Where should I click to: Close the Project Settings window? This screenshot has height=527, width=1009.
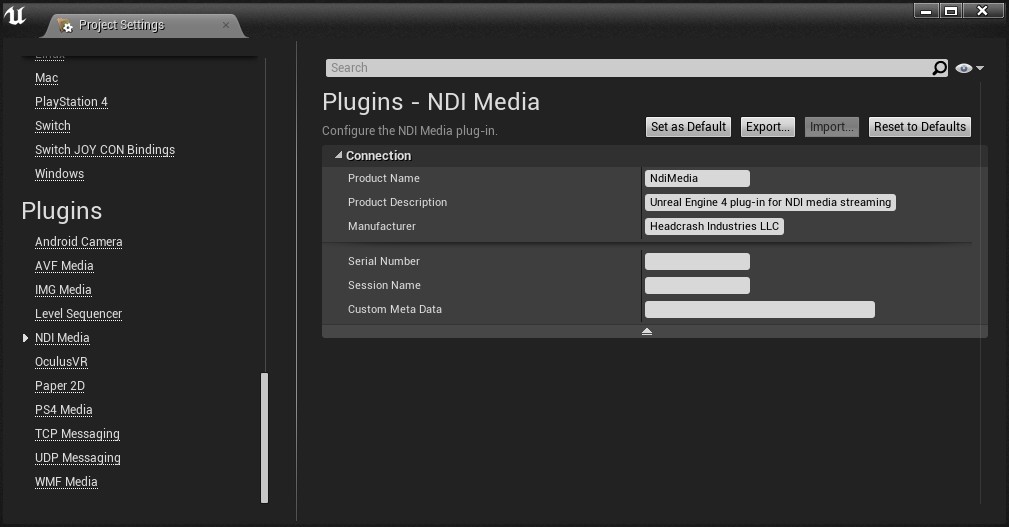[x=983, y=11]
